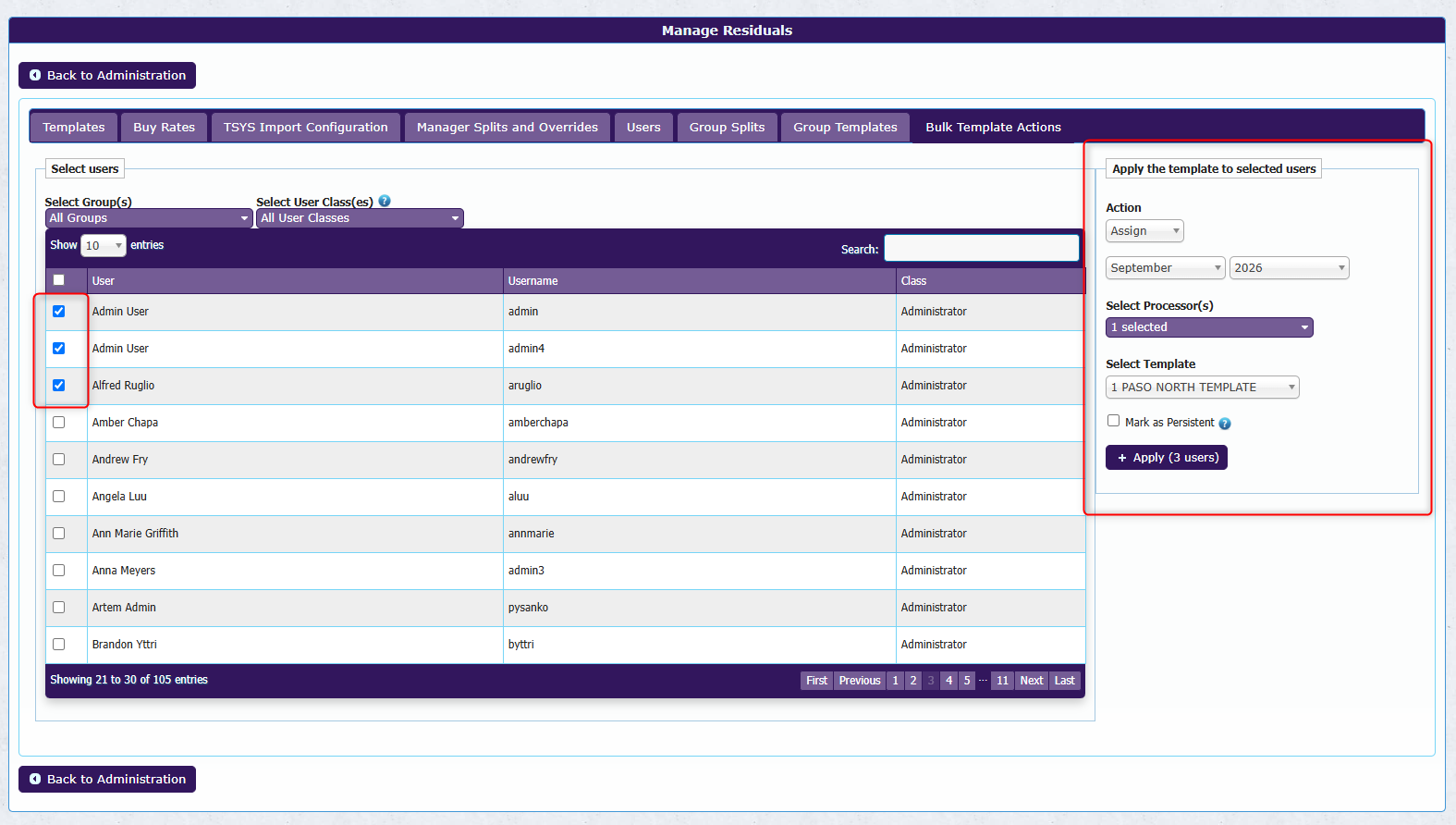Go to the Next page of entries
This screenshot has width=1456, height=825.
(x=1032, y=681)
